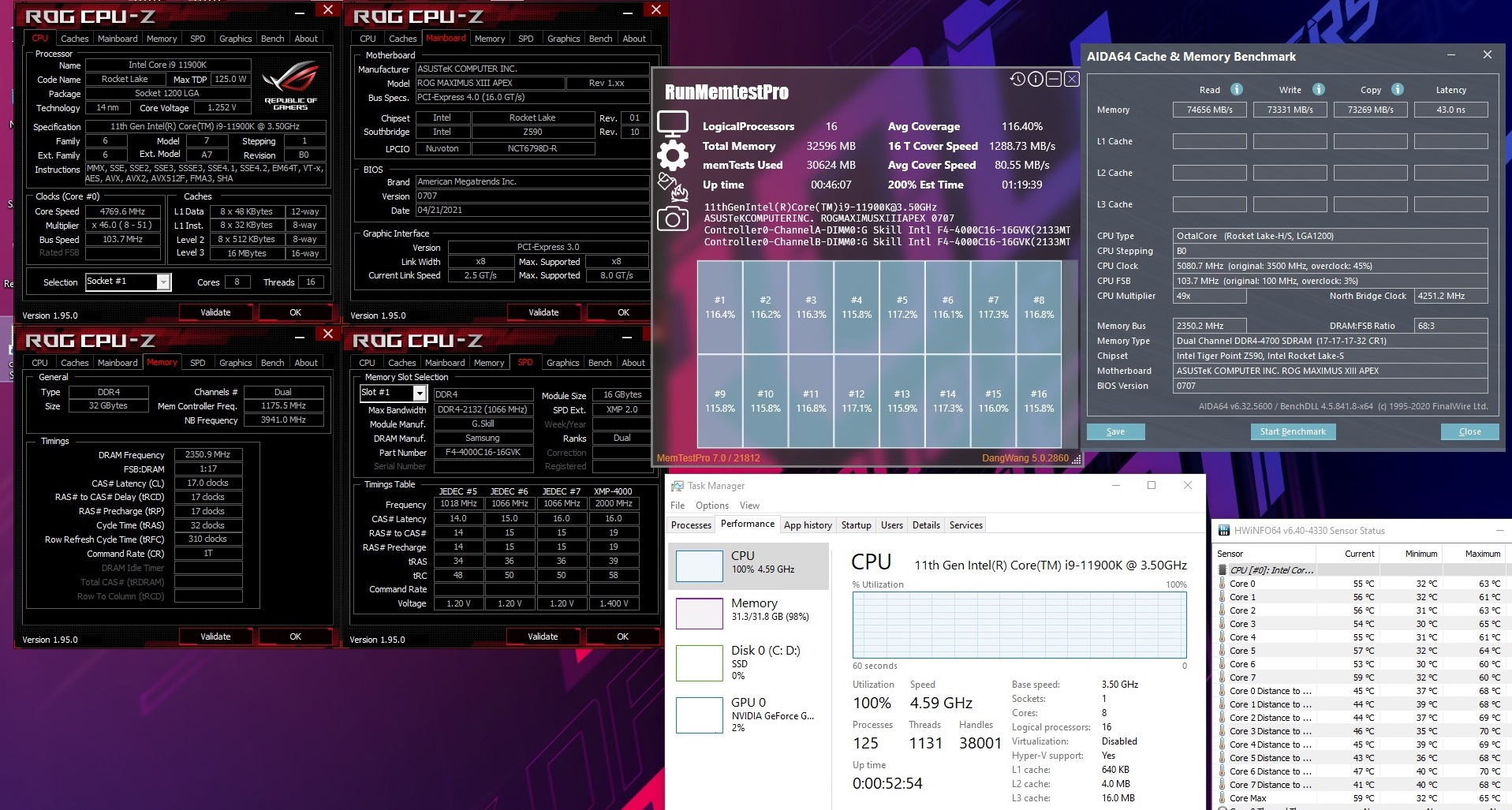
Task: Click the thermometer icon for Core 0
Action: [1223, 584]
